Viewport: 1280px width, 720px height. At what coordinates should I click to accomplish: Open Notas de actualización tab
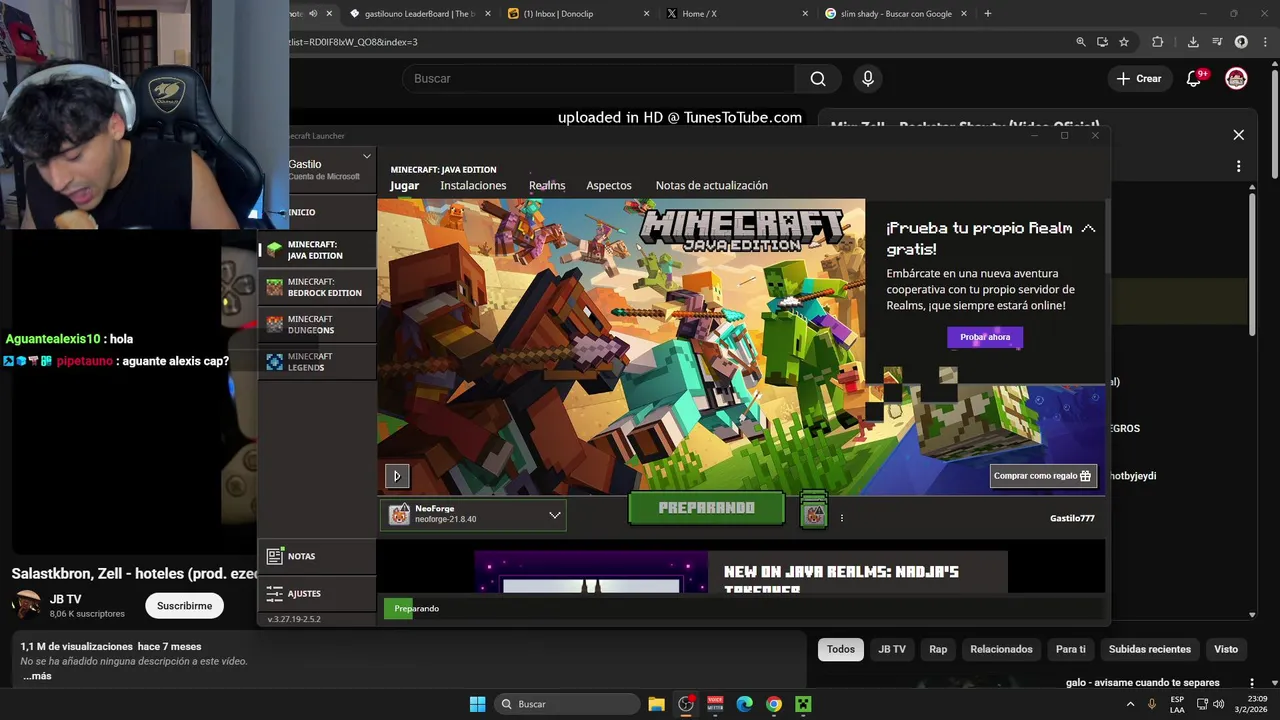712,186
